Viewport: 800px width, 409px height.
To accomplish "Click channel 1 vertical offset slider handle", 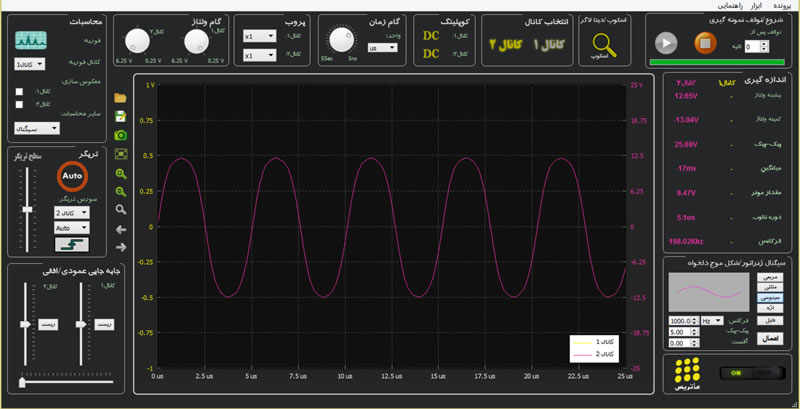I will coord(81,324).
